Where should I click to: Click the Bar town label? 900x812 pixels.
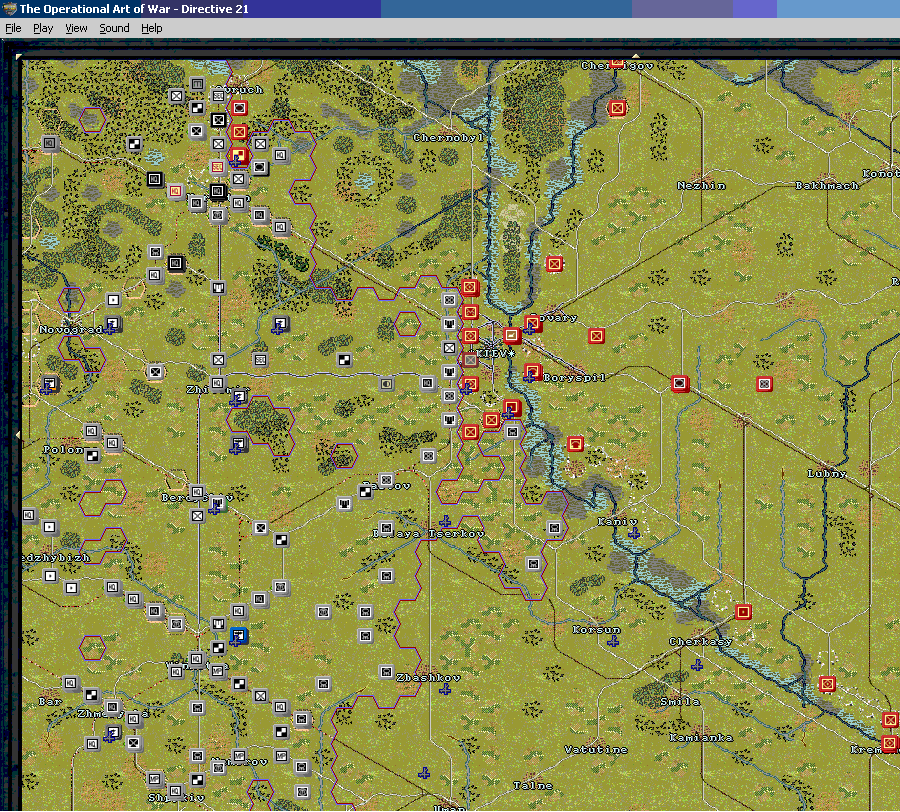(50, 701)
